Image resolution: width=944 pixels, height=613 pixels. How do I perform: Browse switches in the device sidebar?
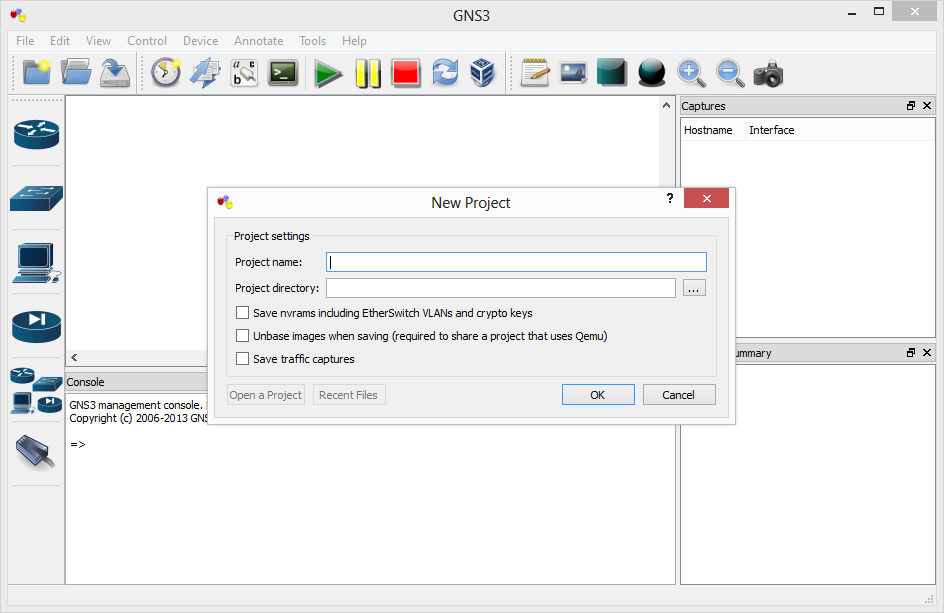click(36, 198)
